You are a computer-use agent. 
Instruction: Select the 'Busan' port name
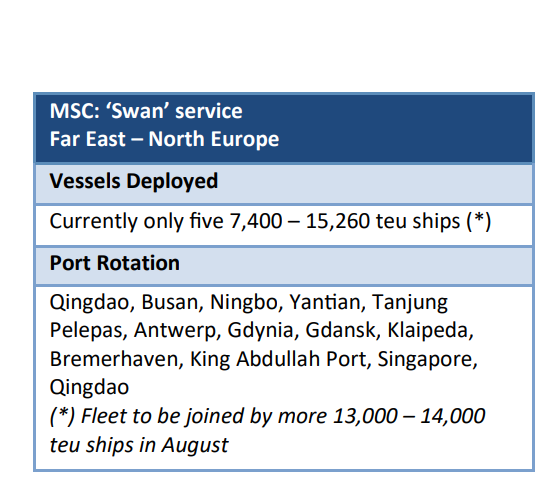tap(172, 302)
